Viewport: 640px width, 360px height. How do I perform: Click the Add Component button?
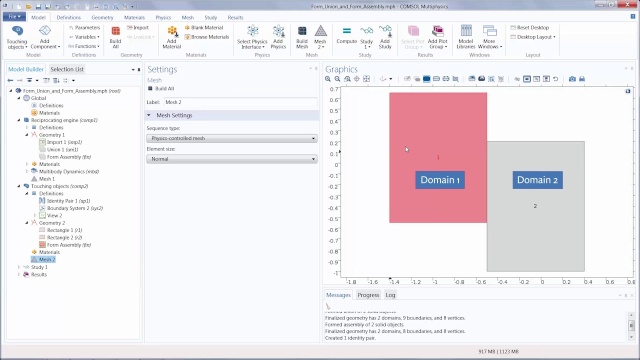[44, 37]
